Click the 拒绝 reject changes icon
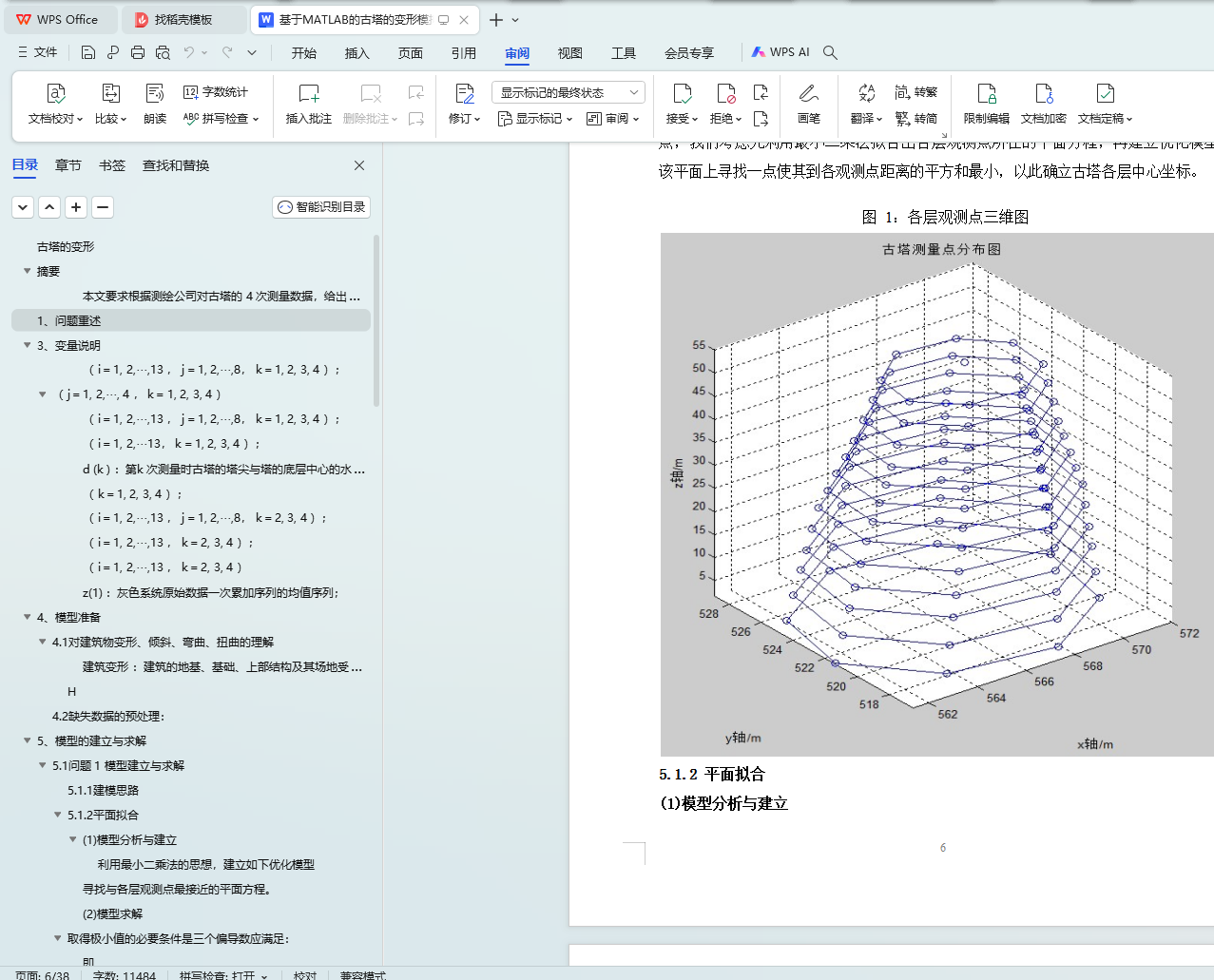This screenshot has width=1214, height=980. pyautogui.click(x=726, y=93)
